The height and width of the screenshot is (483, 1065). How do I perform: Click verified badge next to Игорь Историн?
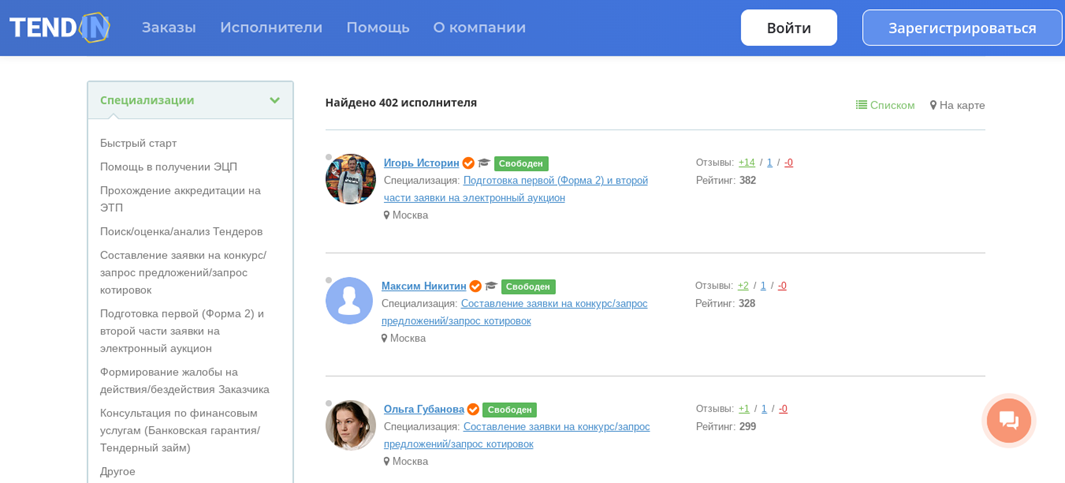(468, 163)
